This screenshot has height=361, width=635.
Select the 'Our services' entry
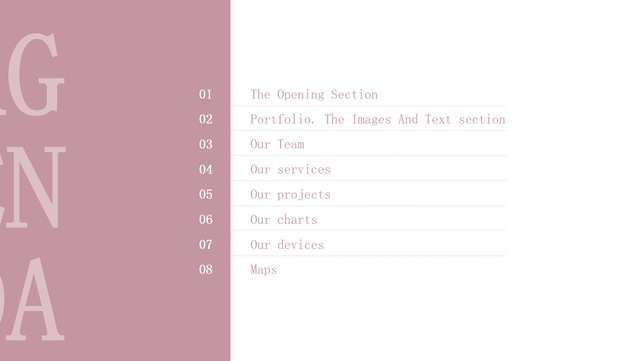click(290, 169)
